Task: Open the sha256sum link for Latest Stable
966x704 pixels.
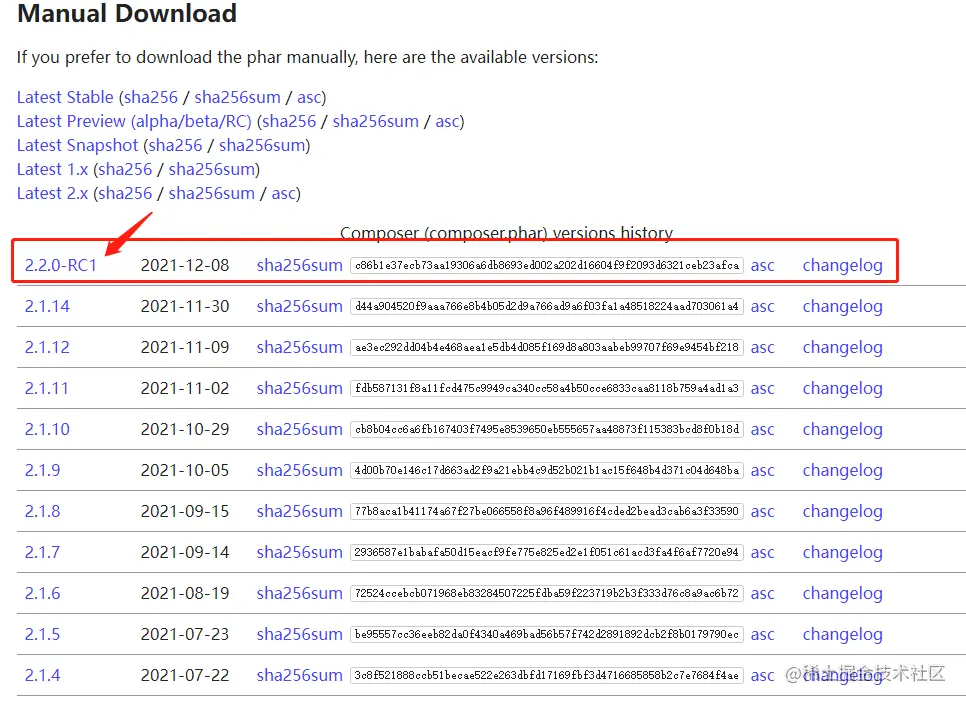Action: [238, 97]
